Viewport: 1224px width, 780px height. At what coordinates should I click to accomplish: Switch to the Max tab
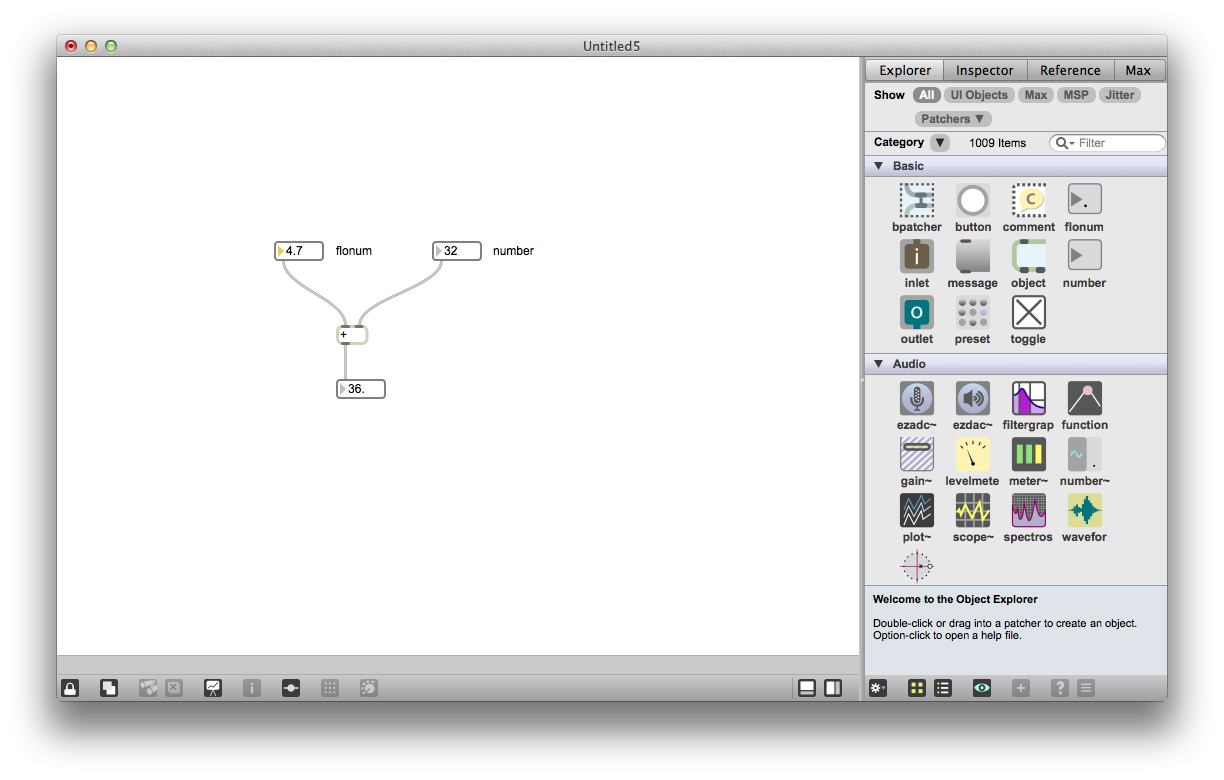pyautogui.click(x=1138, y=70)
